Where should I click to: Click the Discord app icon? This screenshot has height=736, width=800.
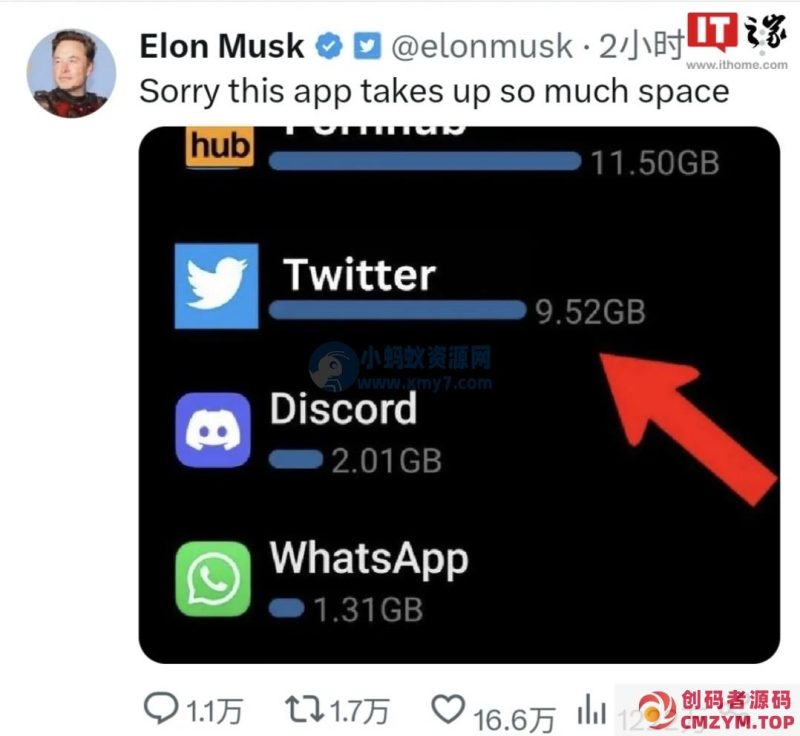(213, 430)
